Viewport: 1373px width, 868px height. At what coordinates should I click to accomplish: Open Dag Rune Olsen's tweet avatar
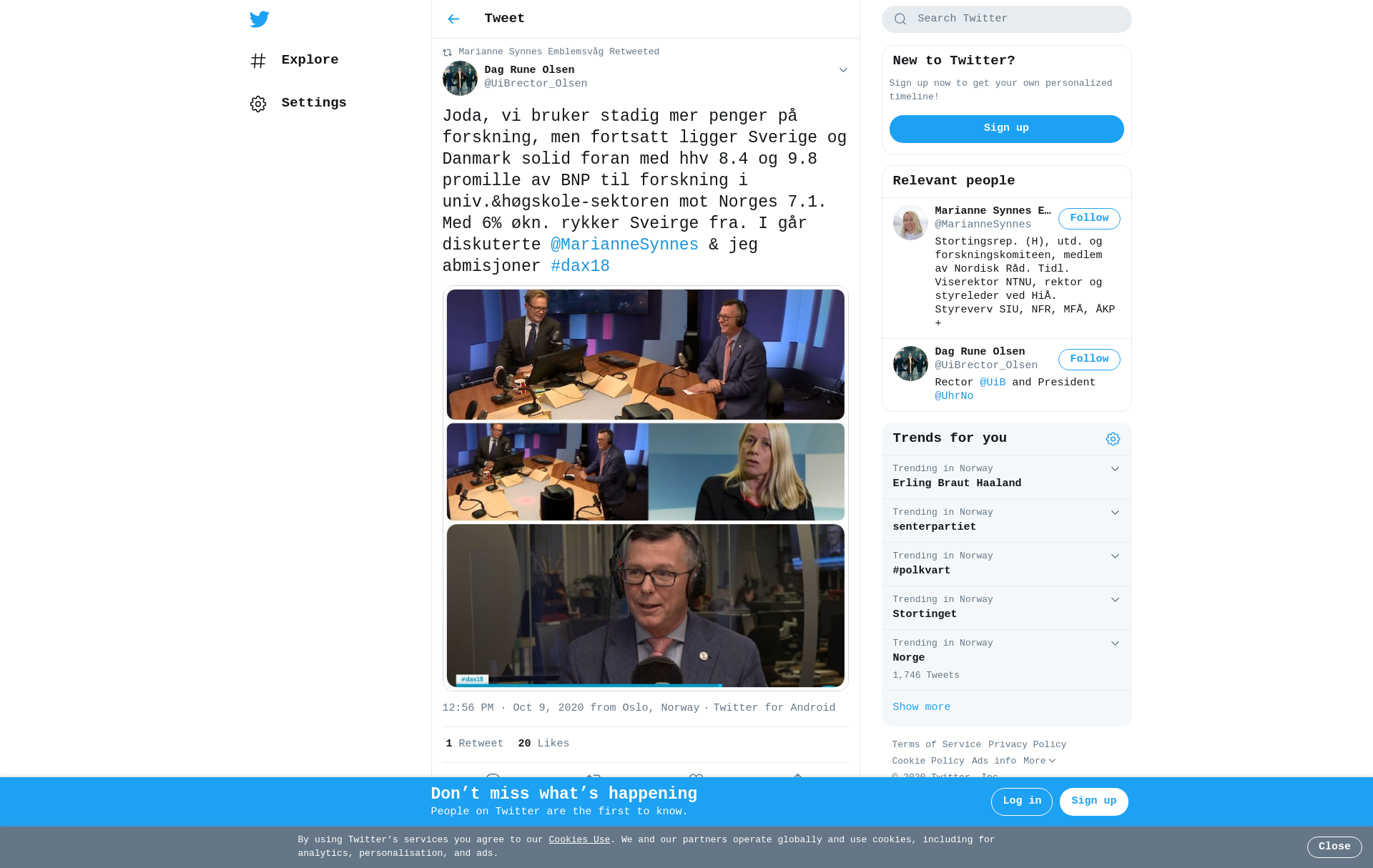[x=460, y=78]
